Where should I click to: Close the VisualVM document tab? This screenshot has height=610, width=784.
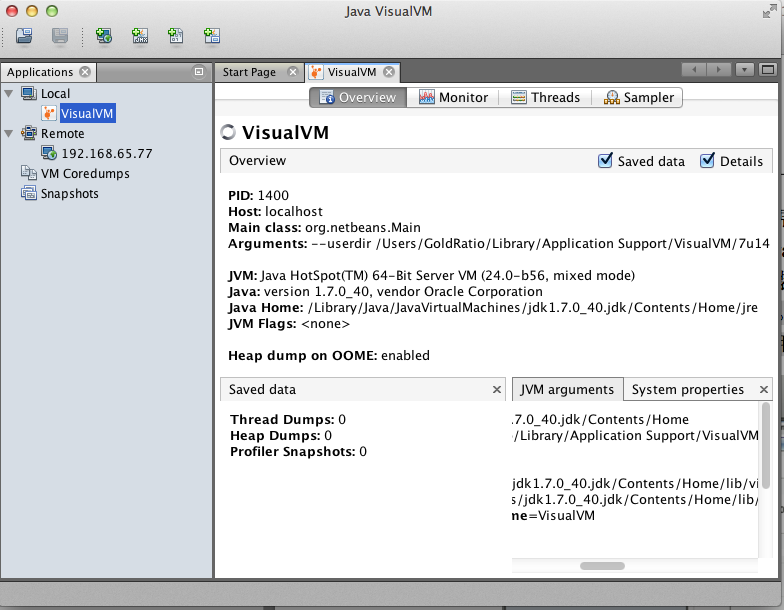click(388, 72)
